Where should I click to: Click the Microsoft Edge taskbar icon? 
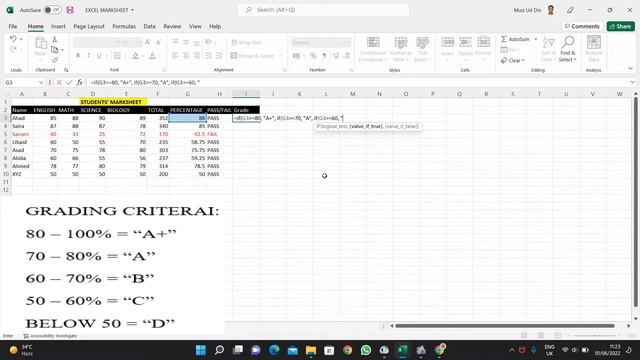point(274,350)
